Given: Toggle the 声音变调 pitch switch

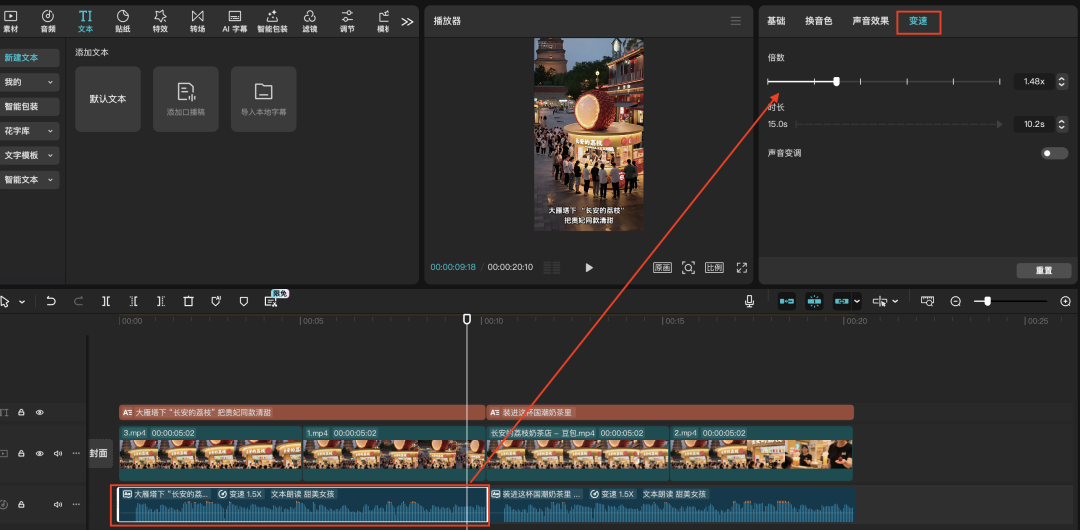Looking at the screenshot, I should [x=1054, y=153].
